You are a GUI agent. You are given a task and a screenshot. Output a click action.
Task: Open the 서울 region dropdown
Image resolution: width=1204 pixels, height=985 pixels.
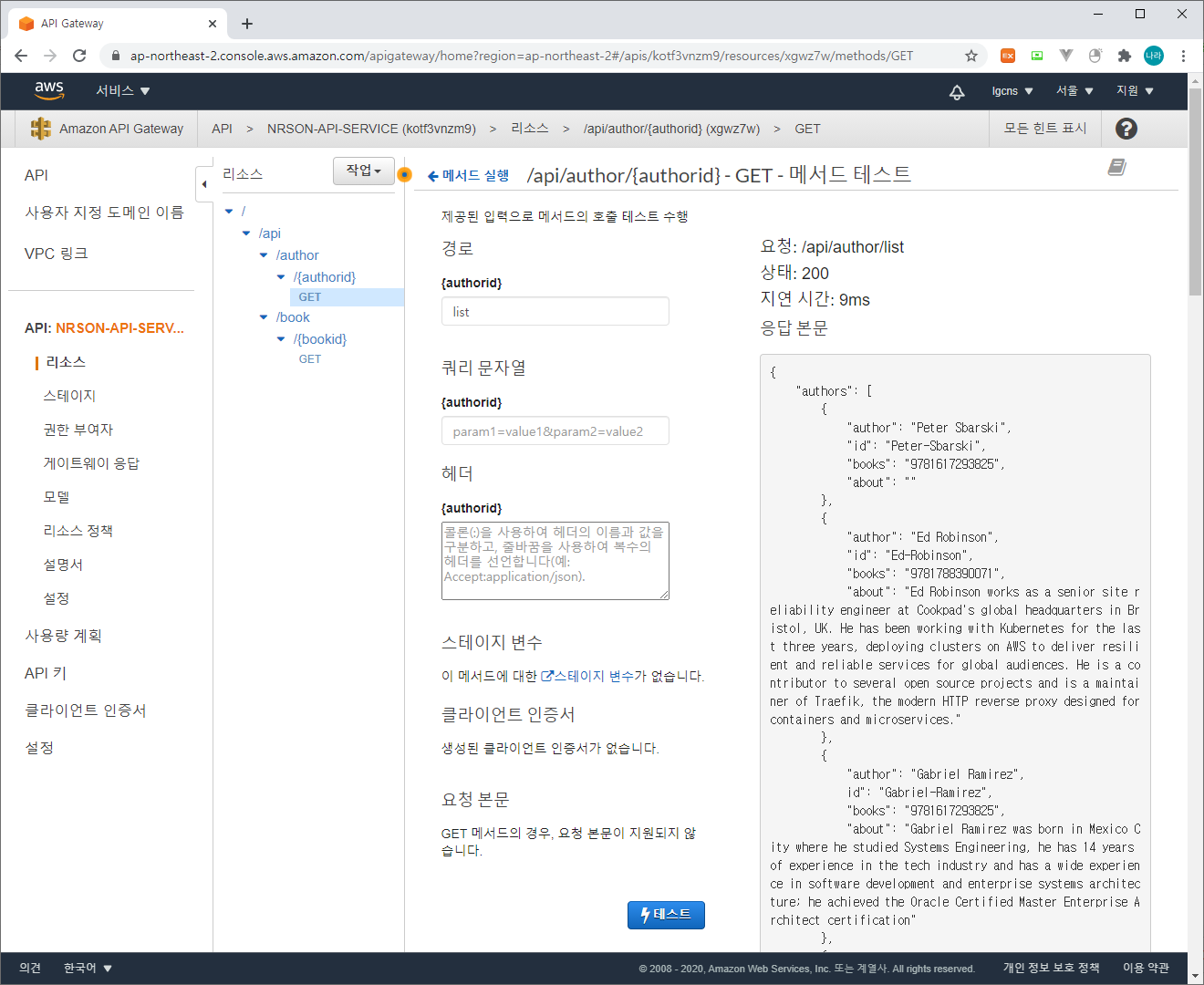click(1074, 91)
